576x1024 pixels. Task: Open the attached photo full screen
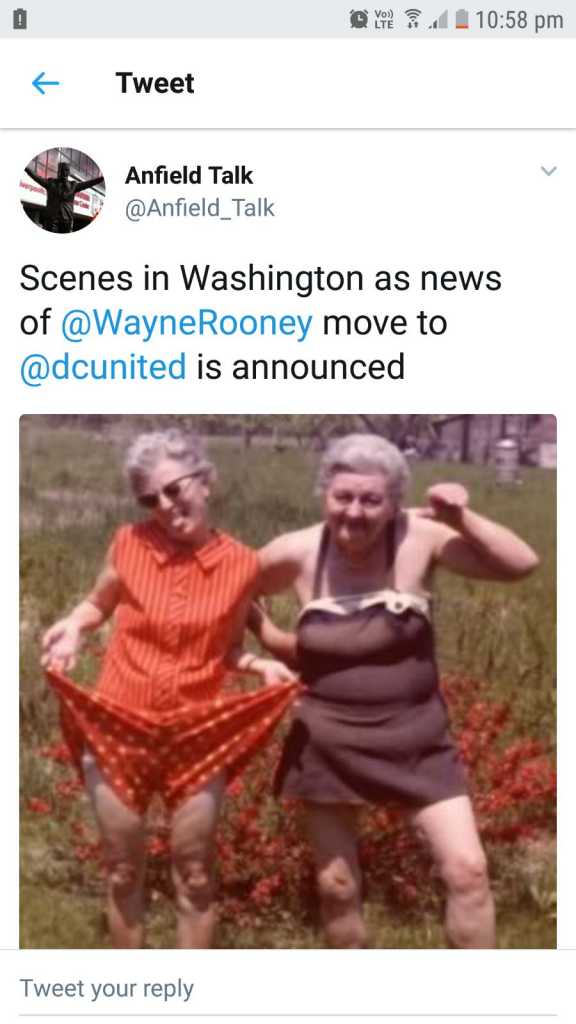(288, 681)
